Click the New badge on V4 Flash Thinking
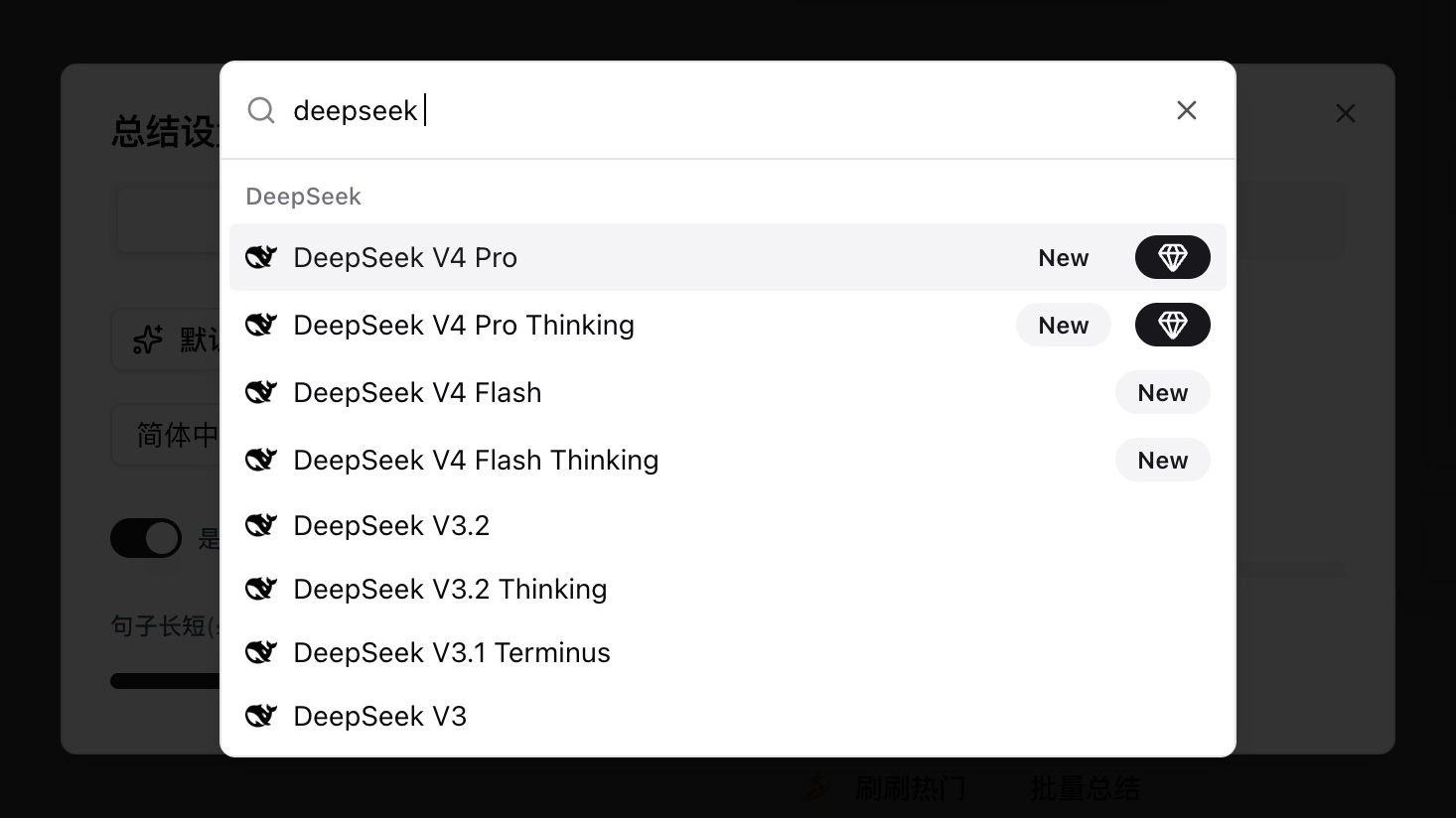1456x818 pixels. (1162, 460)
